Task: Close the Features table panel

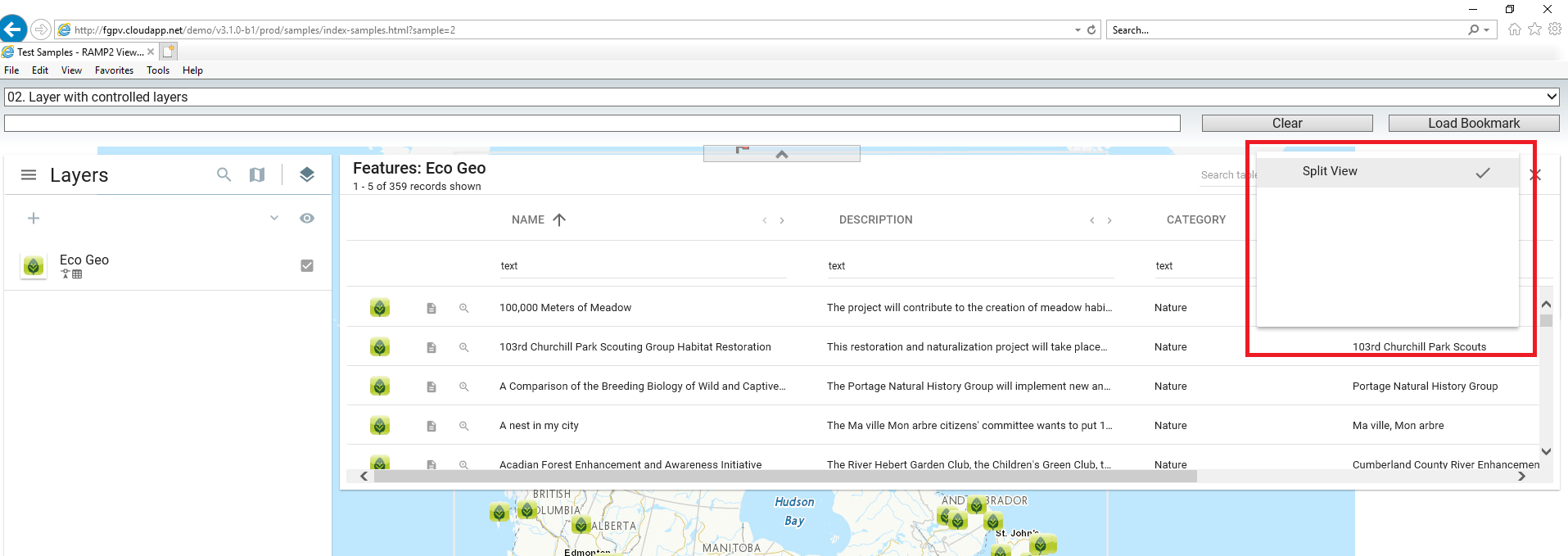Action: tap(1535, 175)
